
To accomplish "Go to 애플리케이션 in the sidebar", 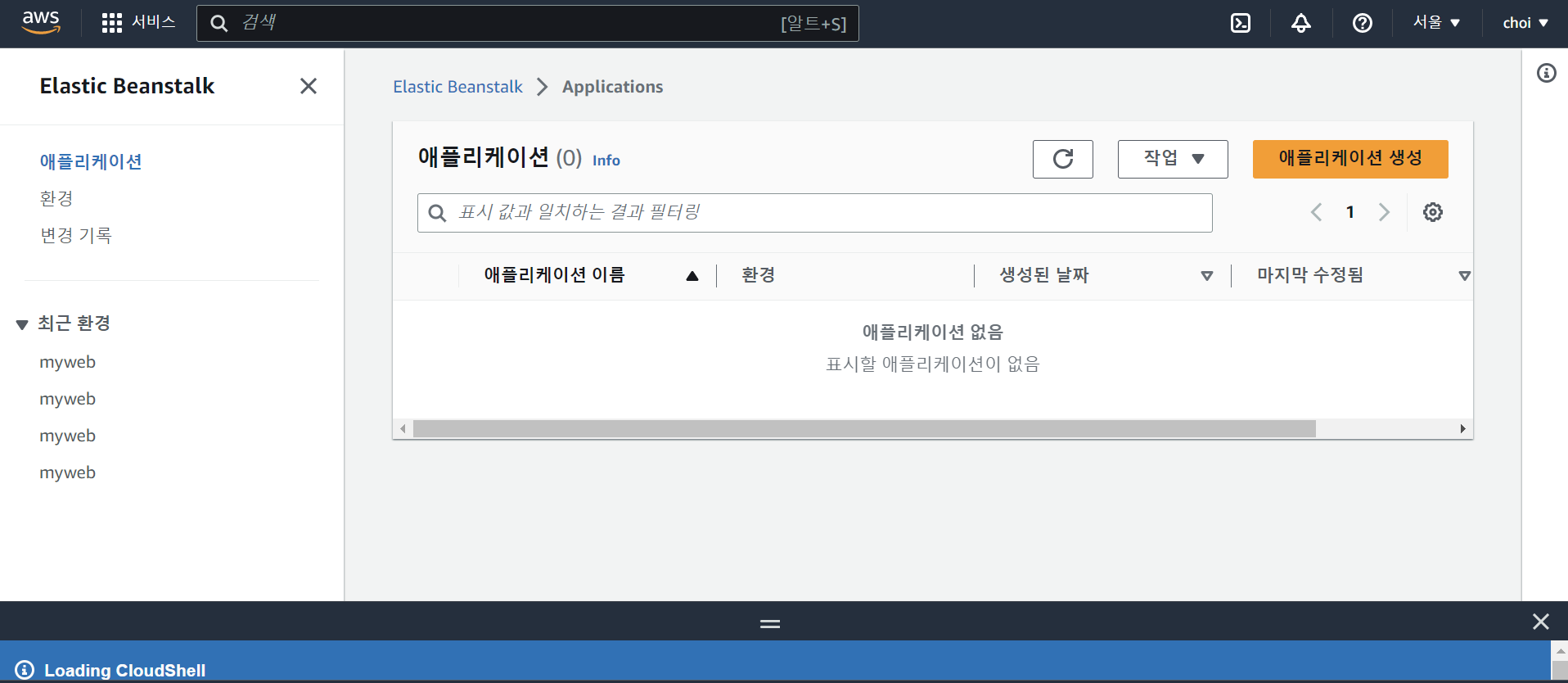I will pos(91,161).
